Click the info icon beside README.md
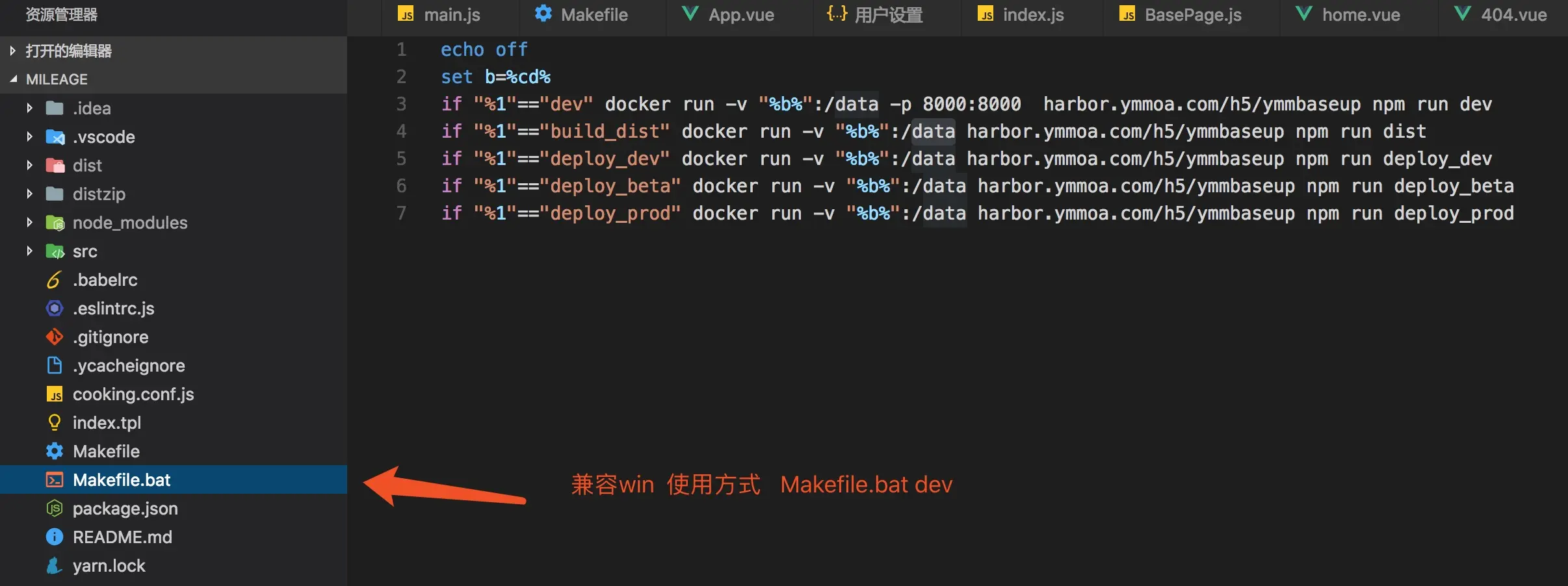The image size is (1568, 586). (x=55, y=537)
